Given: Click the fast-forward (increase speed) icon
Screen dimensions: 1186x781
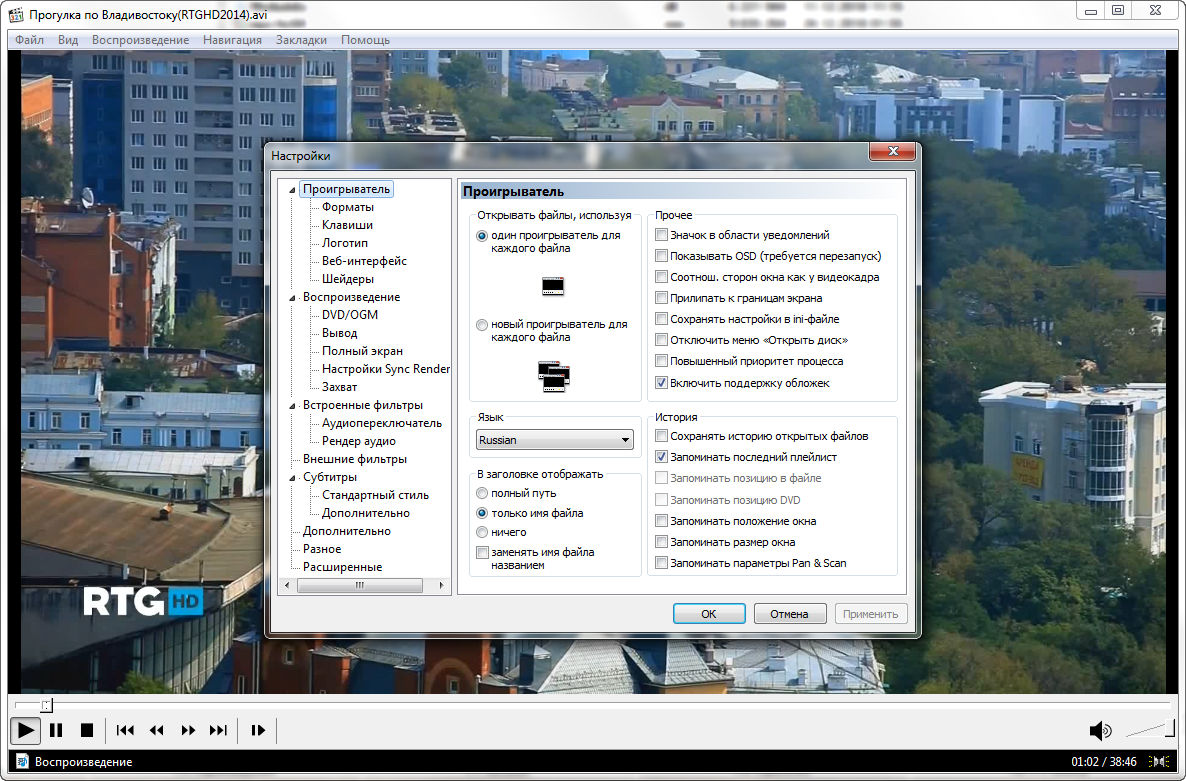Looking at the screenshot, I should pos(187,730).
